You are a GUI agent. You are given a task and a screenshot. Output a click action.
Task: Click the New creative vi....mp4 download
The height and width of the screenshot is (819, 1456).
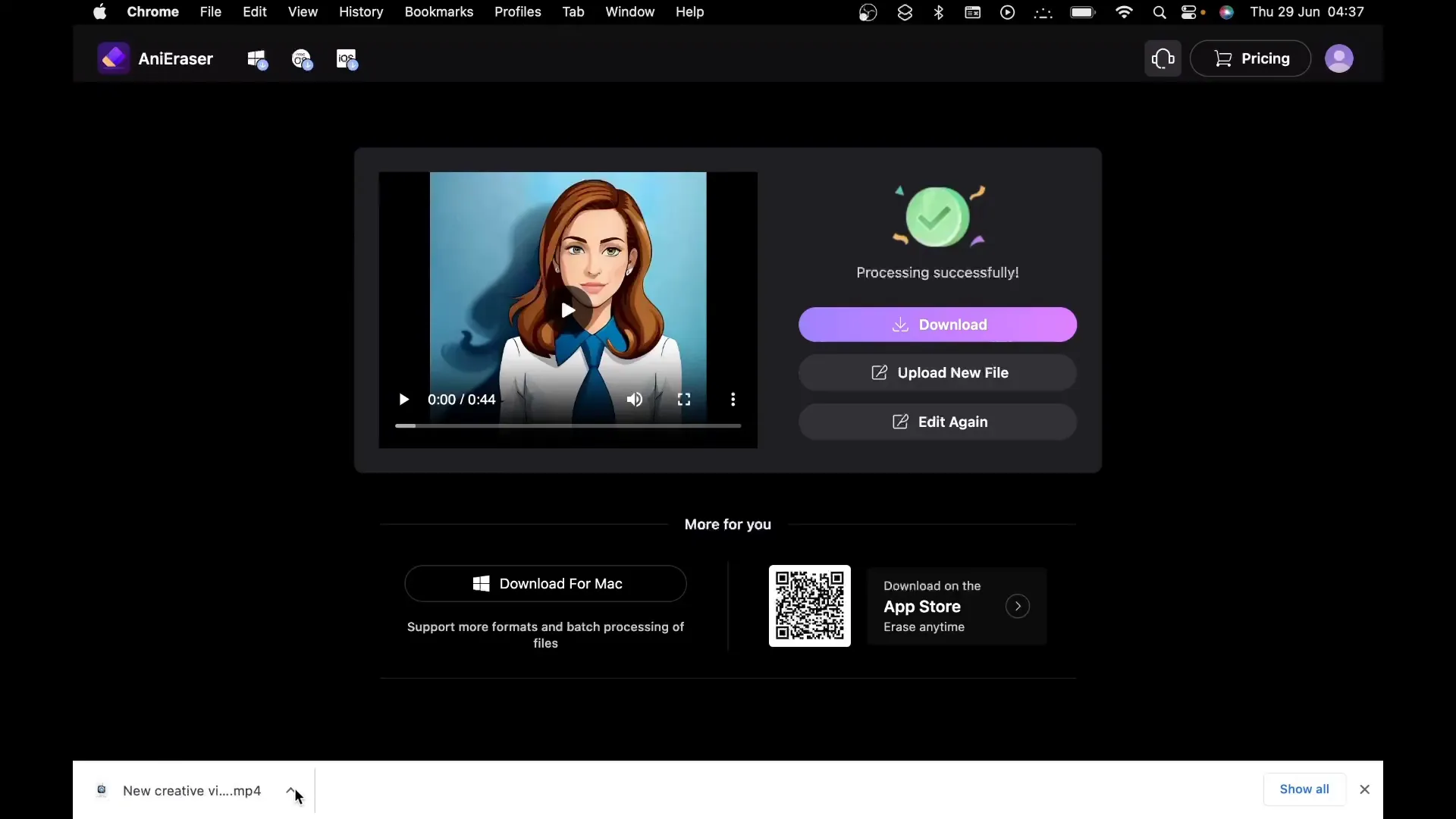click(x=191, y=791)
